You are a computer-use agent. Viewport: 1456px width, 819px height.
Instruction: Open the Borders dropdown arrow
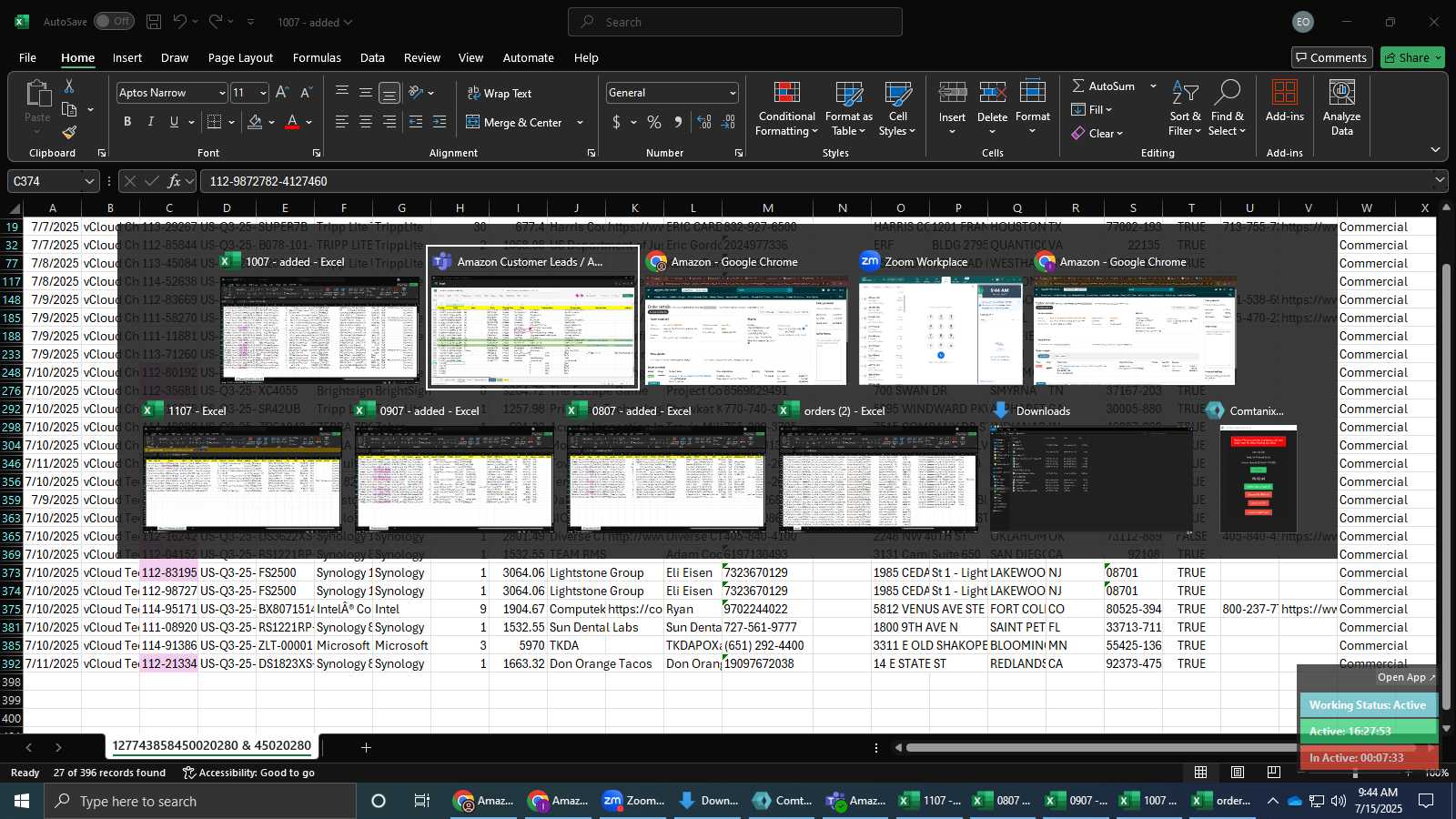(232, 122)
